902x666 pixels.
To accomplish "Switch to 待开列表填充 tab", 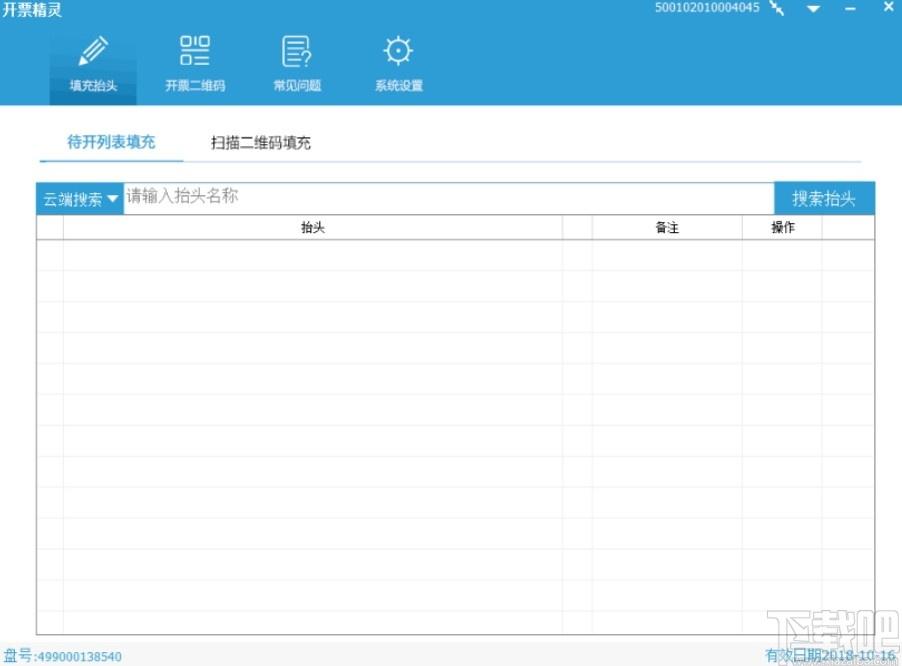I will click(111, 142).
